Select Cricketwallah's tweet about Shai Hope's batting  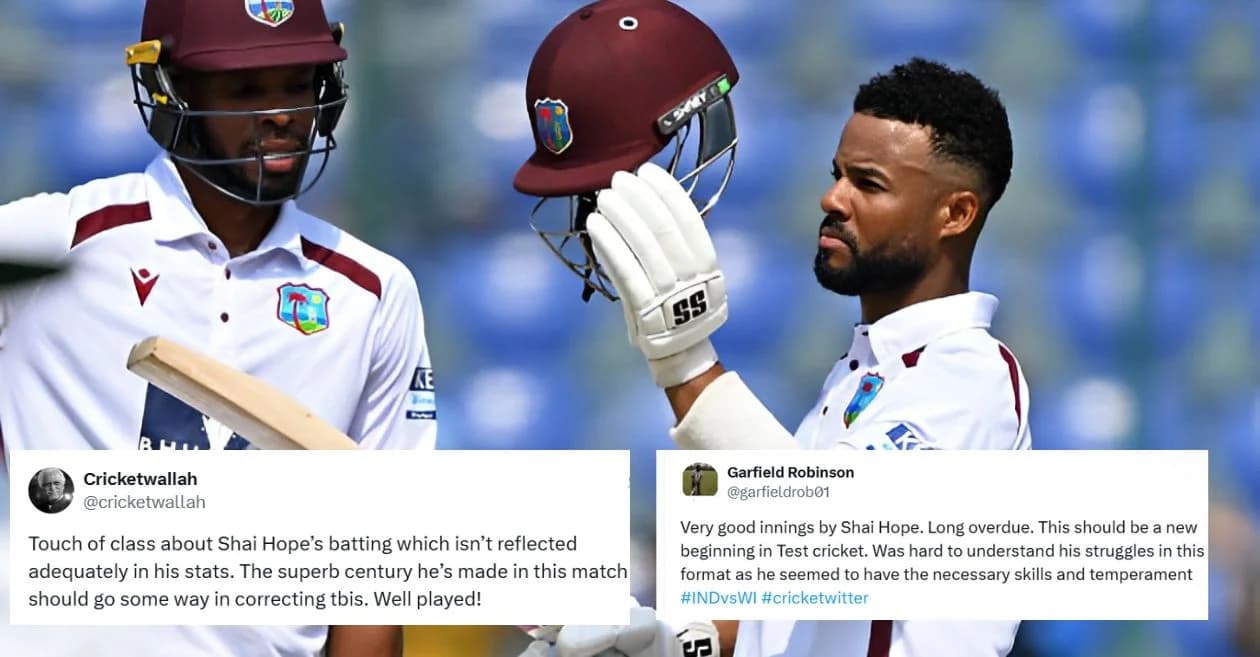tap(327, 571)
